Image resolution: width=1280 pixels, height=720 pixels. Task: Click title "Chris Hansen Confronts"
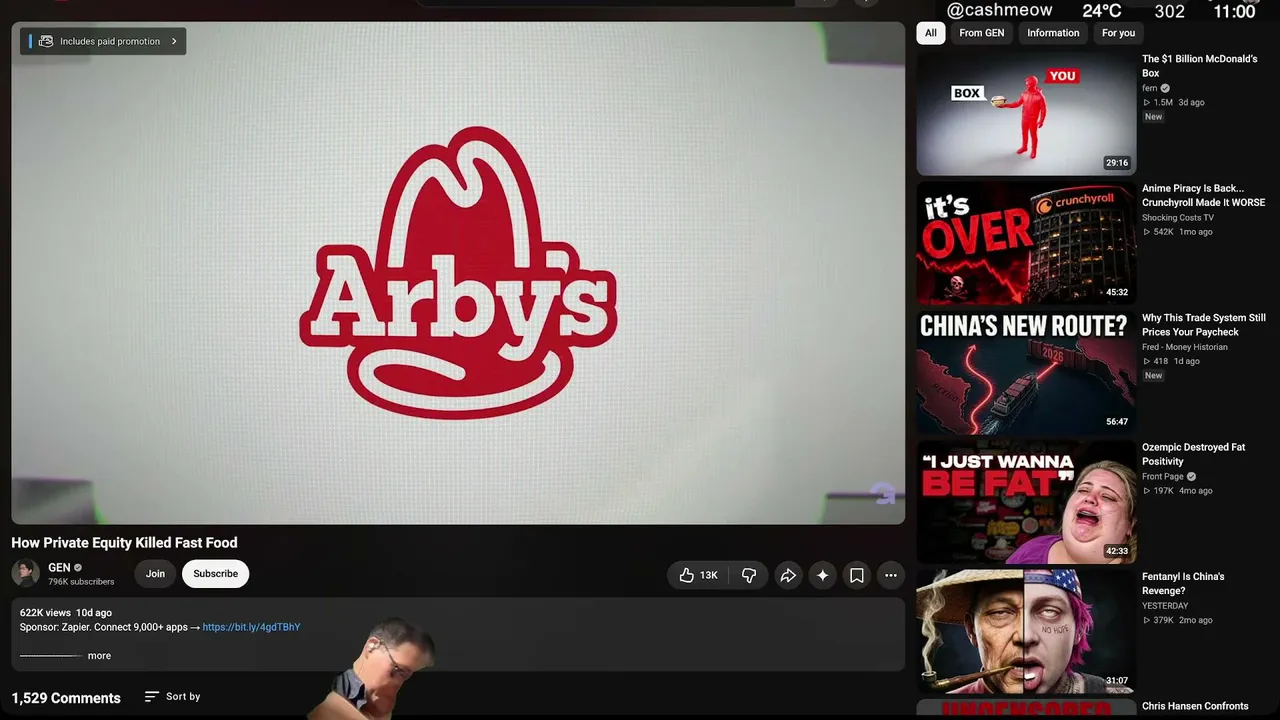tap(1195, 706)
